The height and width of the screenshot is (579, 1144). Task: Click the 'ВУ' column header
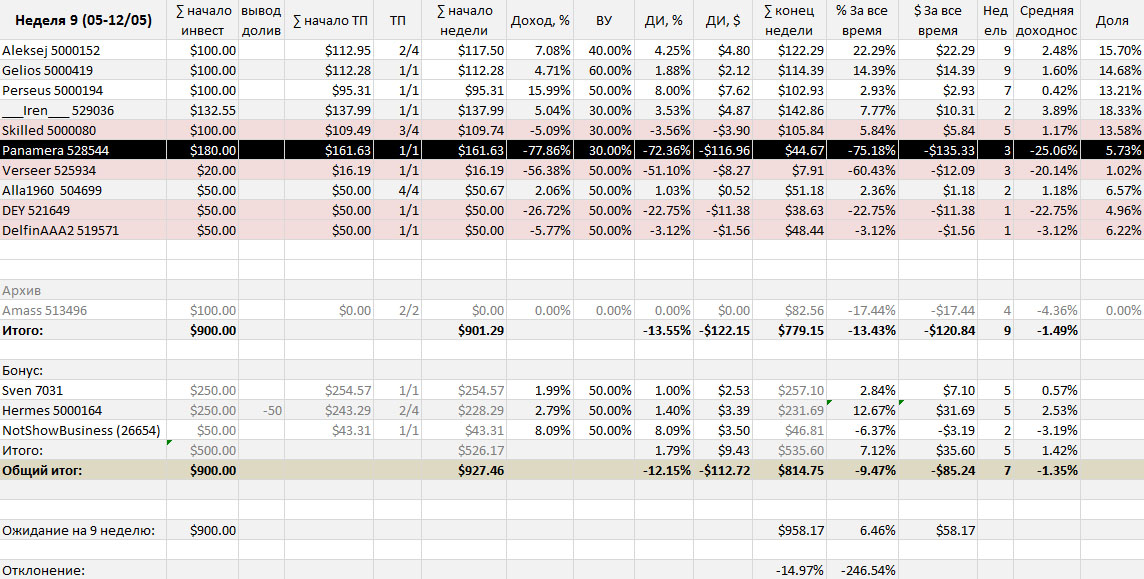(x=603, y=20)
